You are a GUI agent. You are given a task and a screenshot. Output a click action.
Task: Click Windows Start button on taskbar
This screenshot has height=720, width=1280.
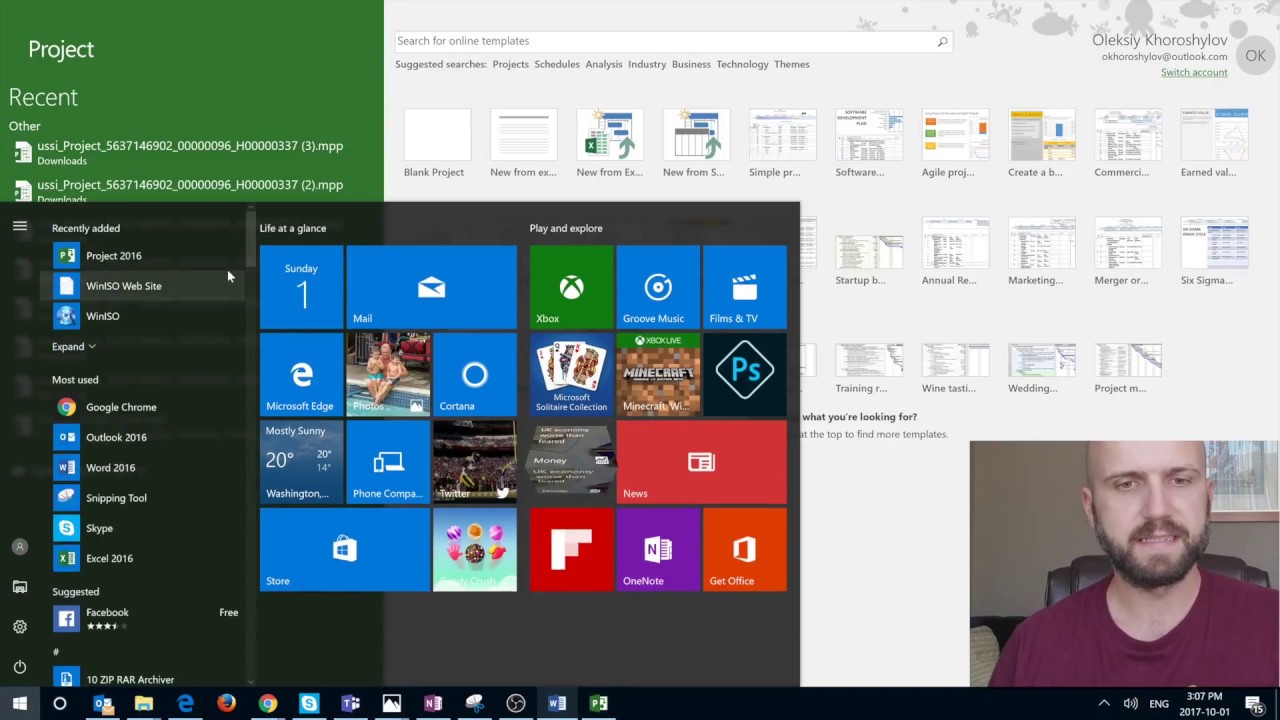pos(19,703)
